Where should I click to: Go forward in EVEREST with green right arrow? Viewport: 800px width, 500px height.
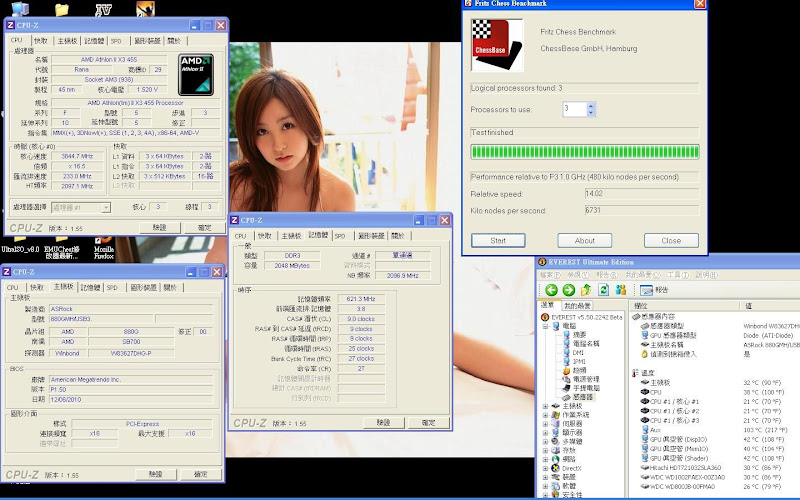[x=568, y=290]
